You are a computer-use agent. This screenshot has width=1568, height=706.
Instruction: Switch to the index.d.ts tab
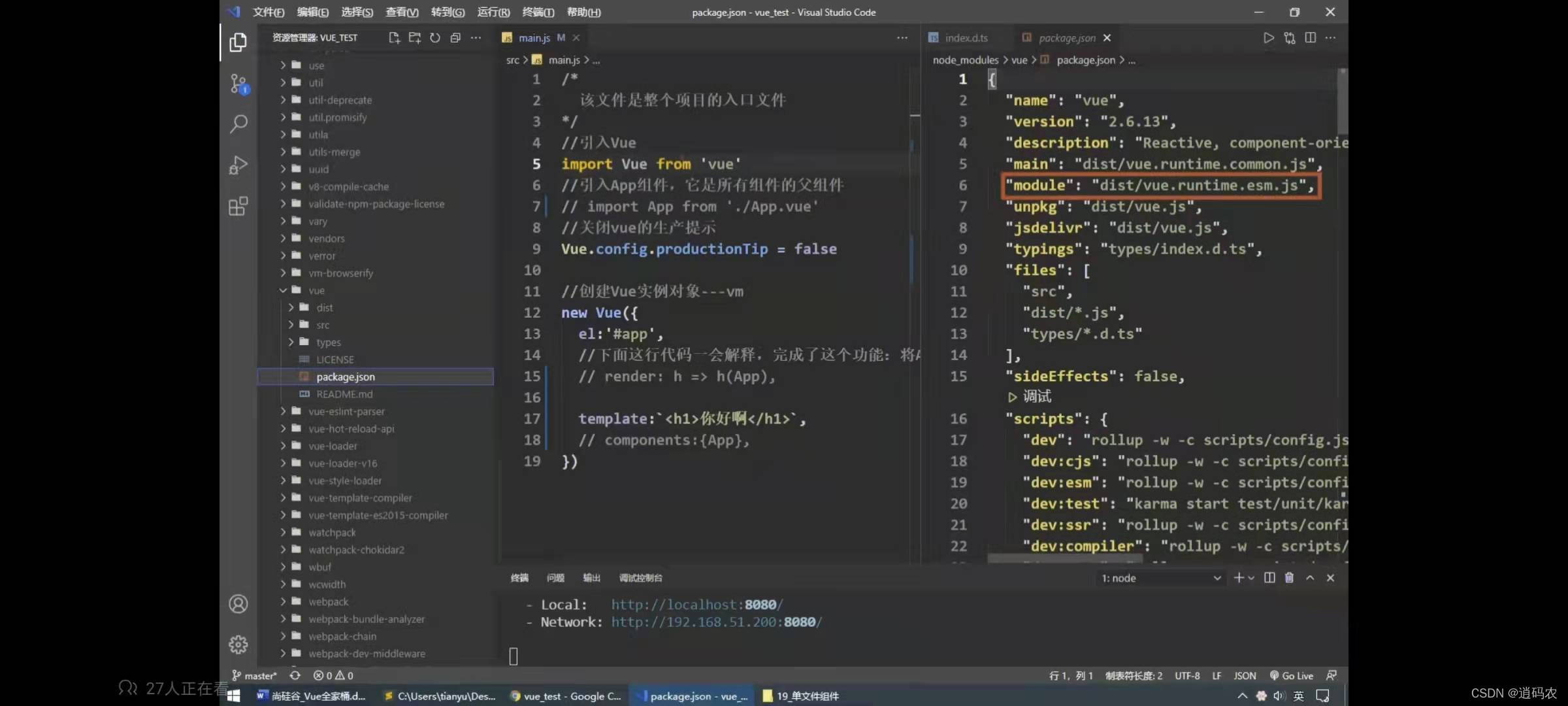tap(966, 37)
